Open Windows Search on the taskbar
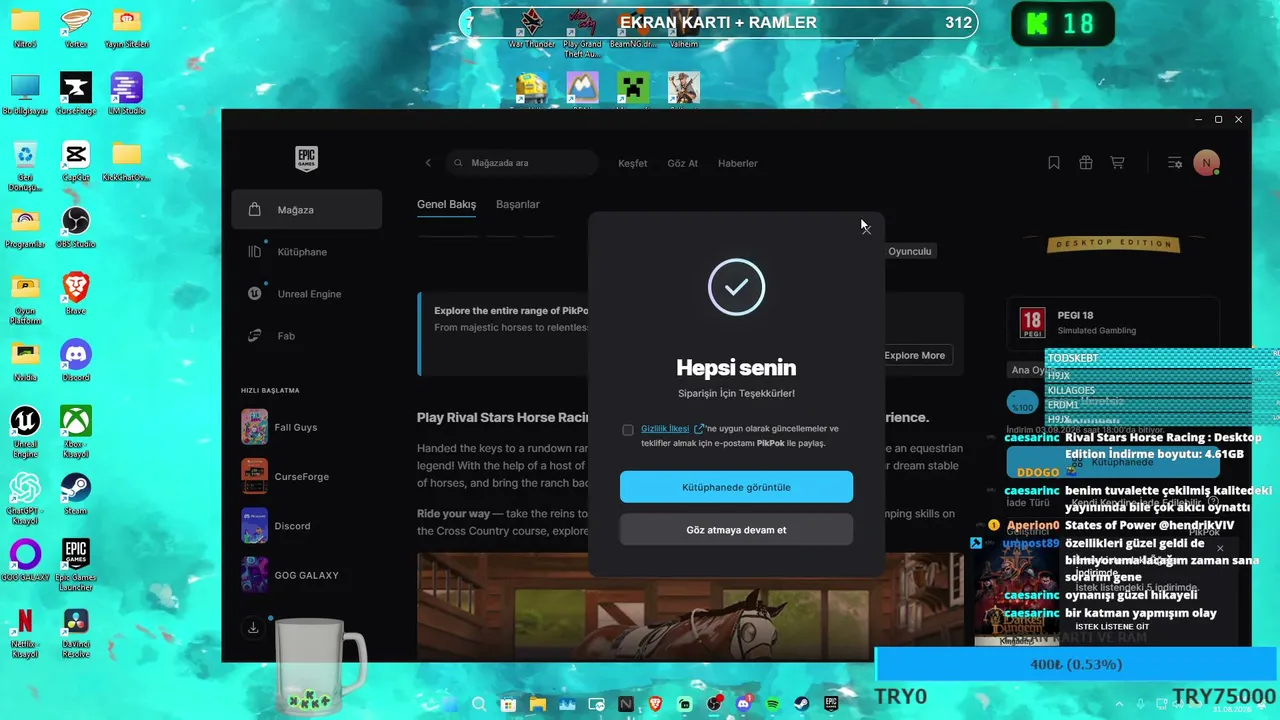Screen dimensions: 1280x720 pyautogui.click(x=479, y=704)
